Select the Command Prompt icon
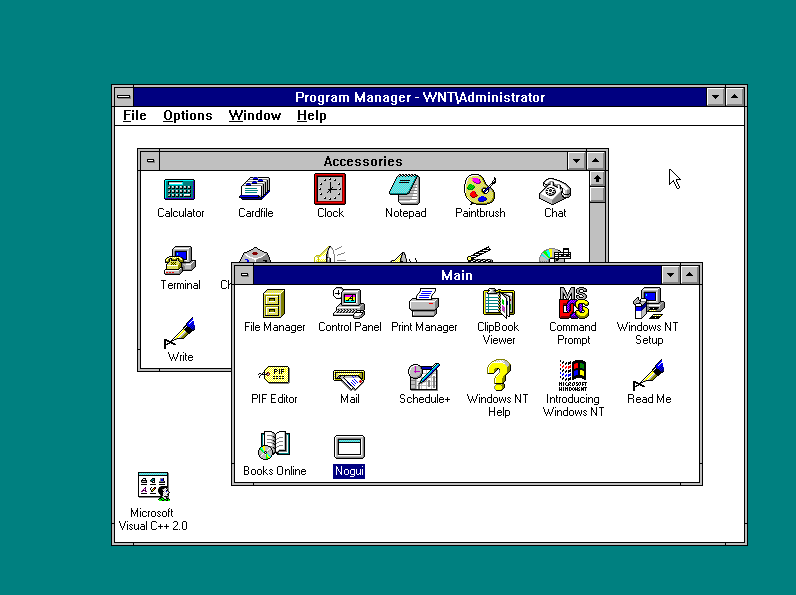 [x=573, y=304]
